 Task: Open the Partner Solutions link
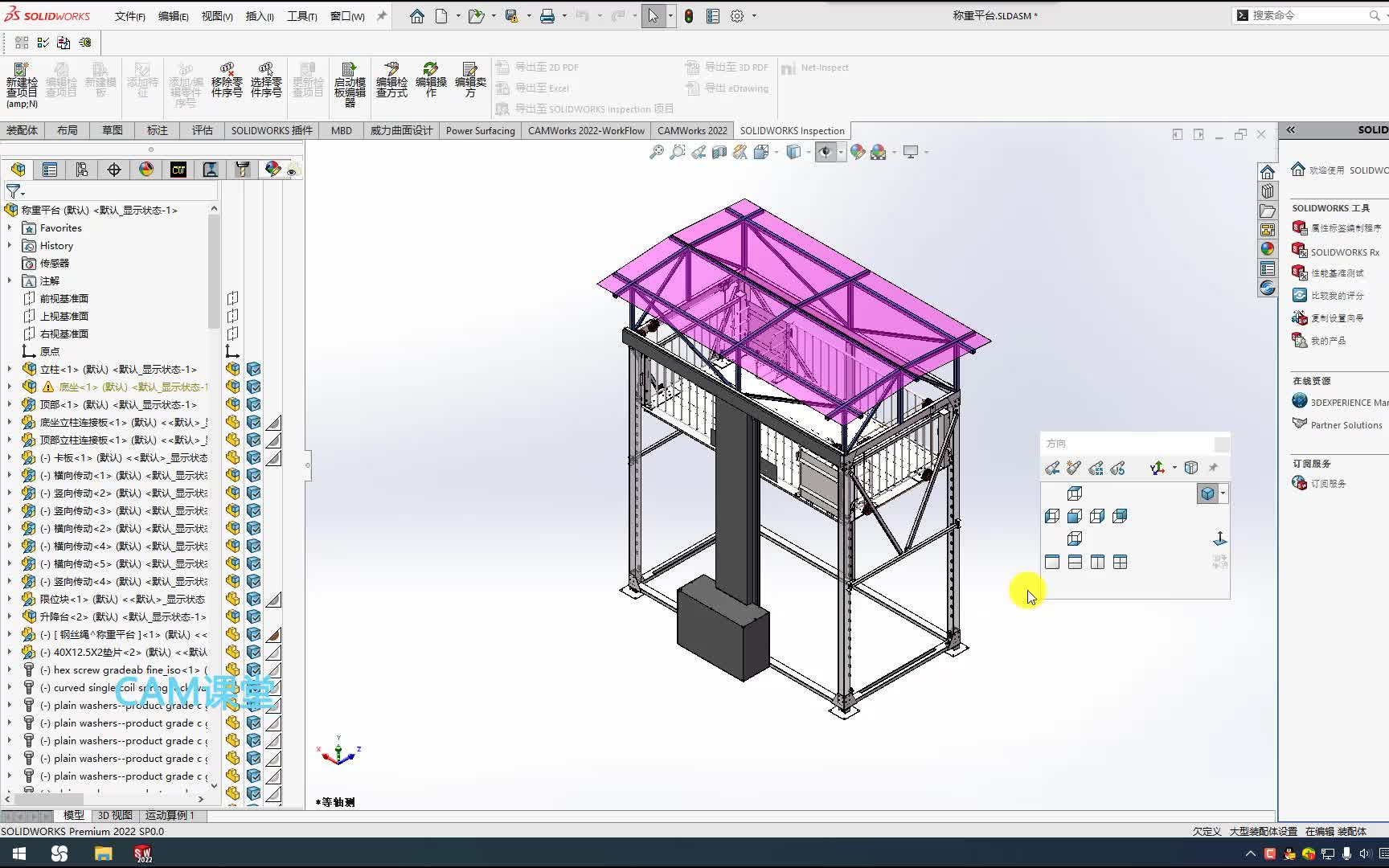tap(1345, 424)
